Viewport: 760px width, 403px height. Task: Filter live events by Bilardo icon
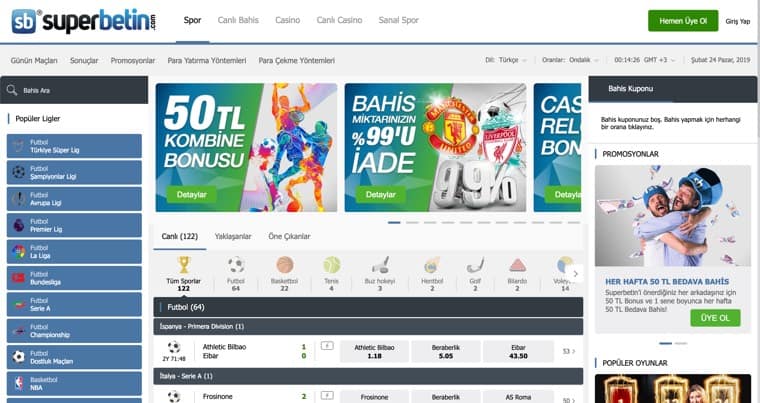tap(517, 265)
